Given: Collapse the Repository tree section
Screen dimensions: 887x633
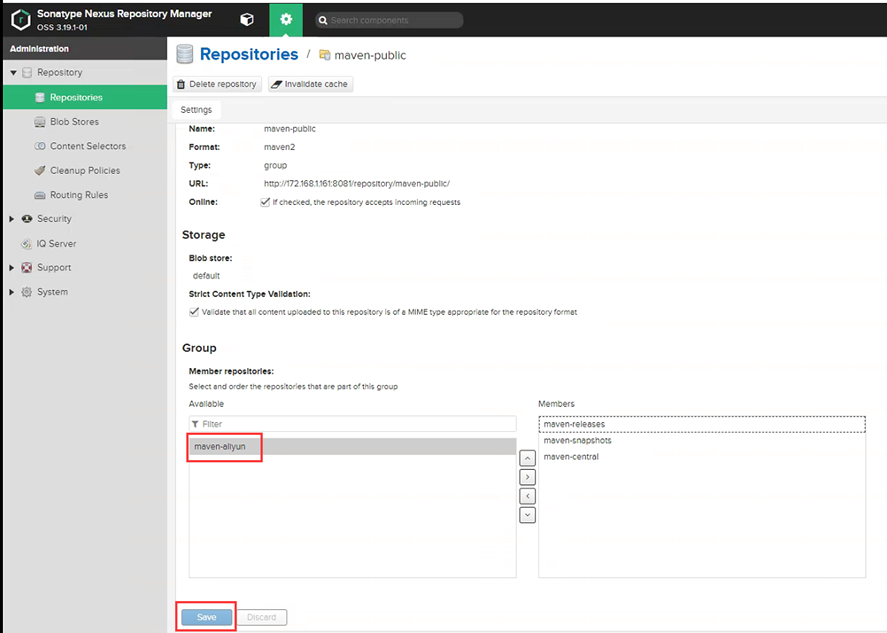Looking at the screenshot, I should pos(13,72).
